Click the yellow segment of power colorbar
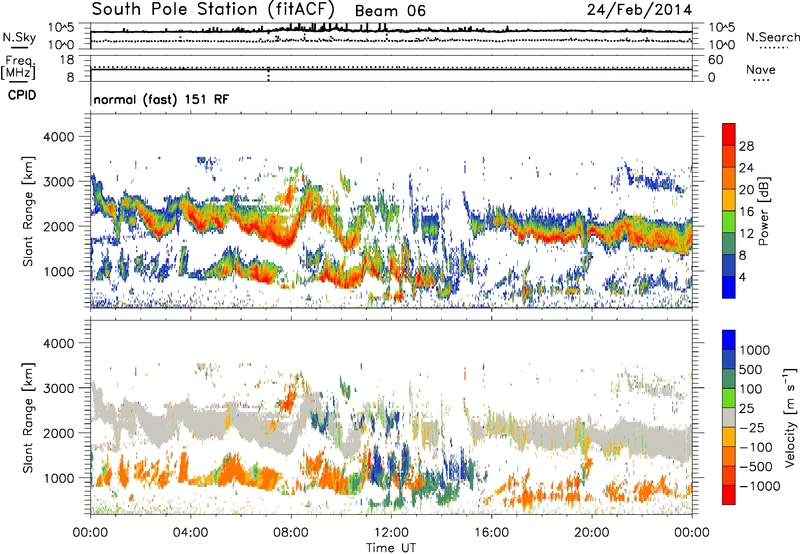The height and width of the screenshot is (554, 800). click(729, 199)
